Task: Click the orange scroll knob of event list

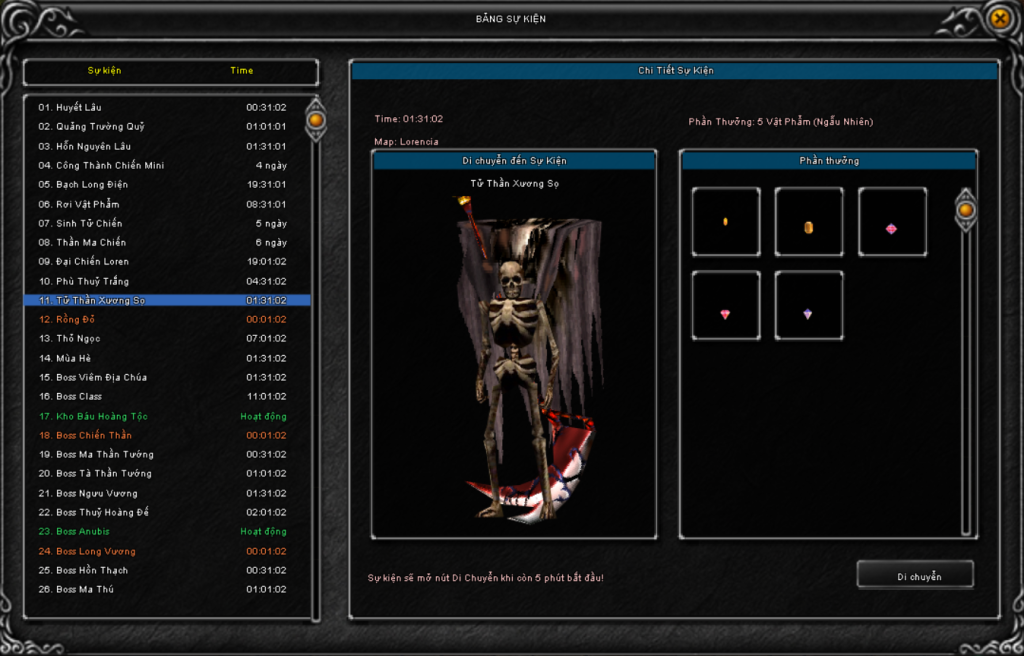Action: [315, 120]
